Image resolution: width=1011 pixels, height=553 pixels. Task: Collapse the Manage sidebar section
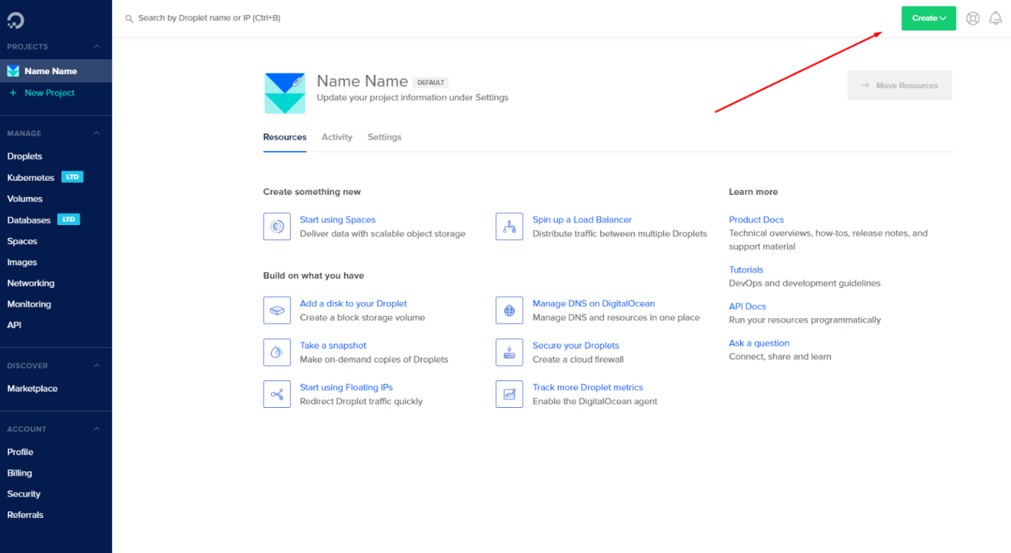pyautogui.click(x=97, y=133)
